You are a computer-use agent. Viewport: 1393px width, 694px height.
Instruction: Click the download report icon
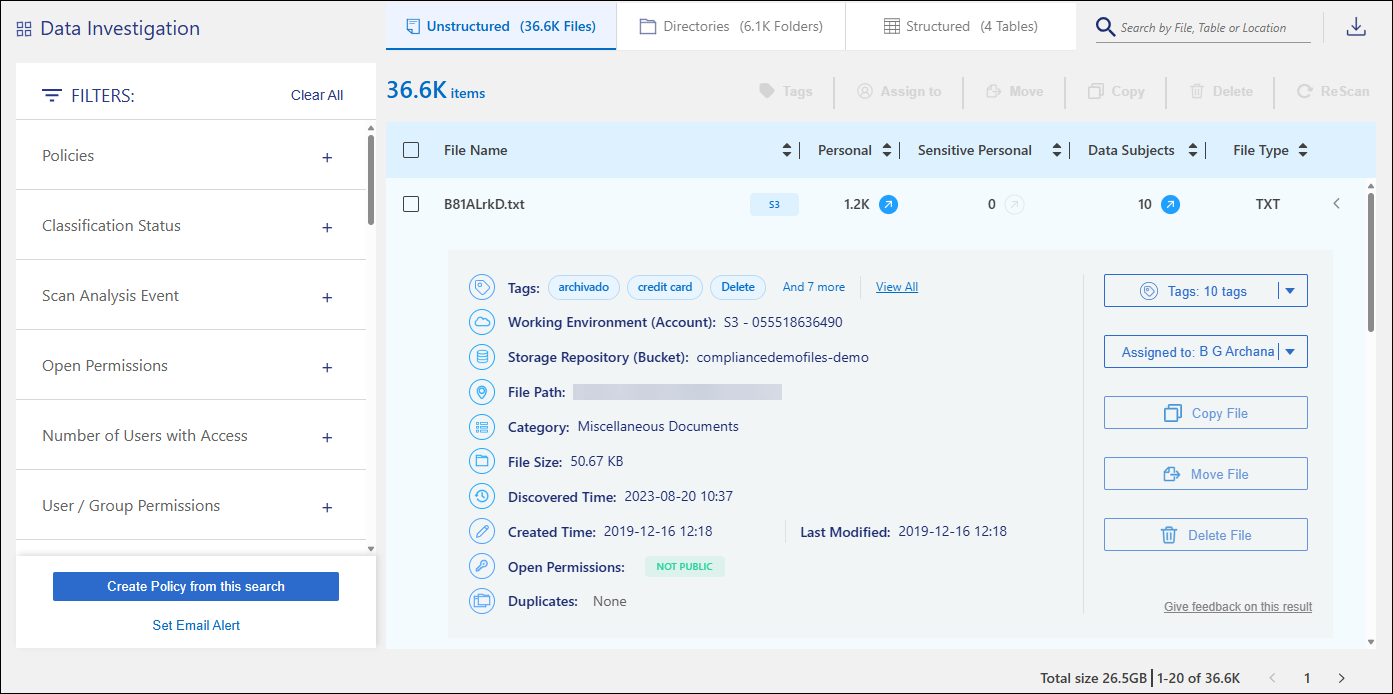[x=1356, y=27]
